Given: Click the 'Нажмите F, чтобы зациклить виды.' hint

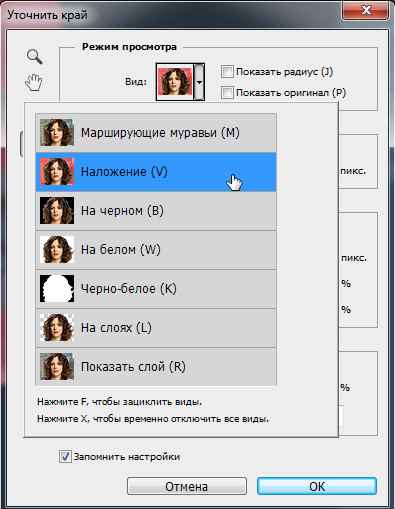Looking at the screenshot, I should (x=119, y=402).
